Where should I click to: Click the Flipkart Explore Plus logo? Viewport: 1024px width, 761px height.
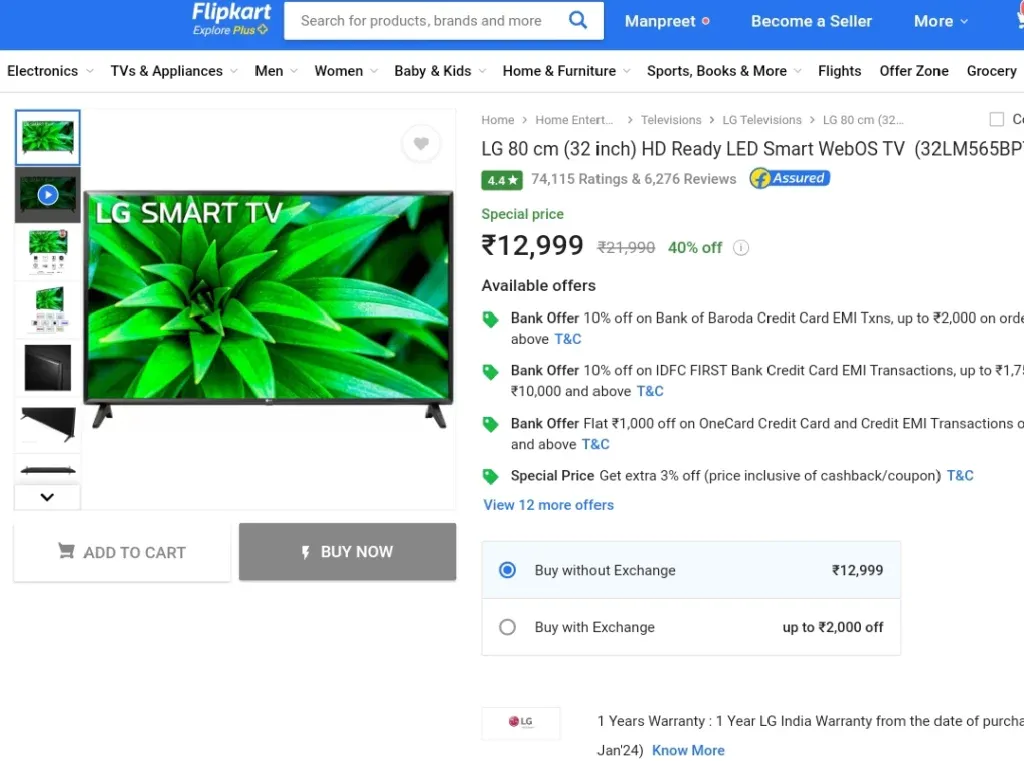pos(231,19)
